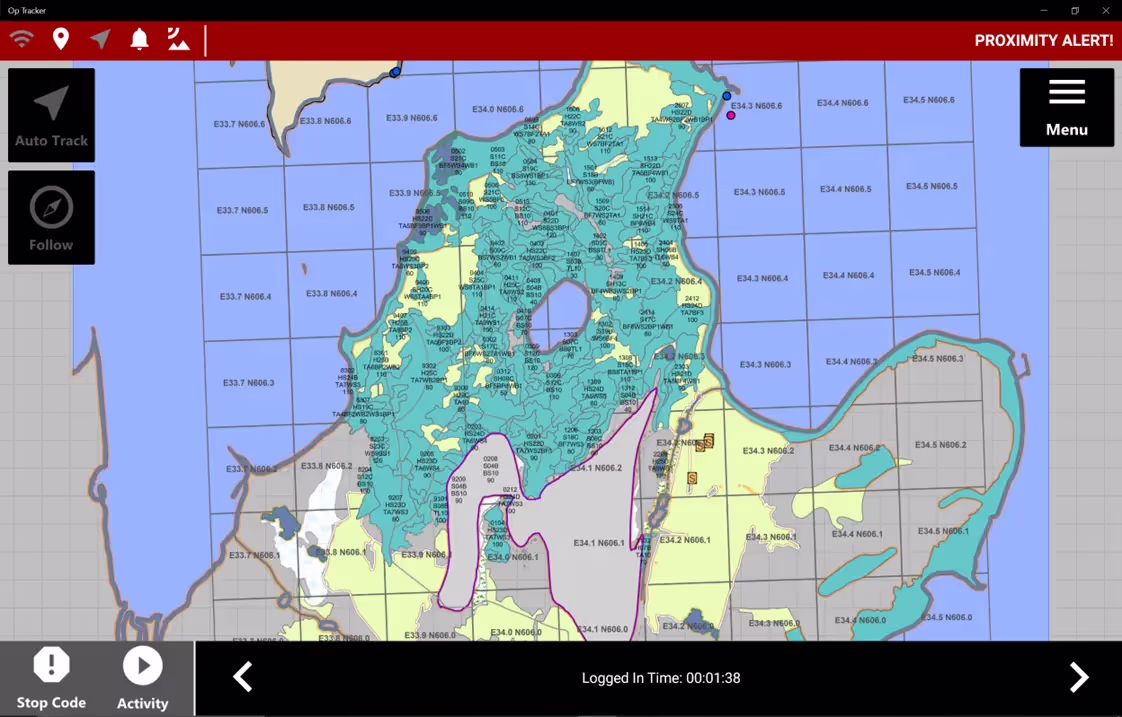Click grid cell label E34.5 N606.2

(x=940, y=444)
